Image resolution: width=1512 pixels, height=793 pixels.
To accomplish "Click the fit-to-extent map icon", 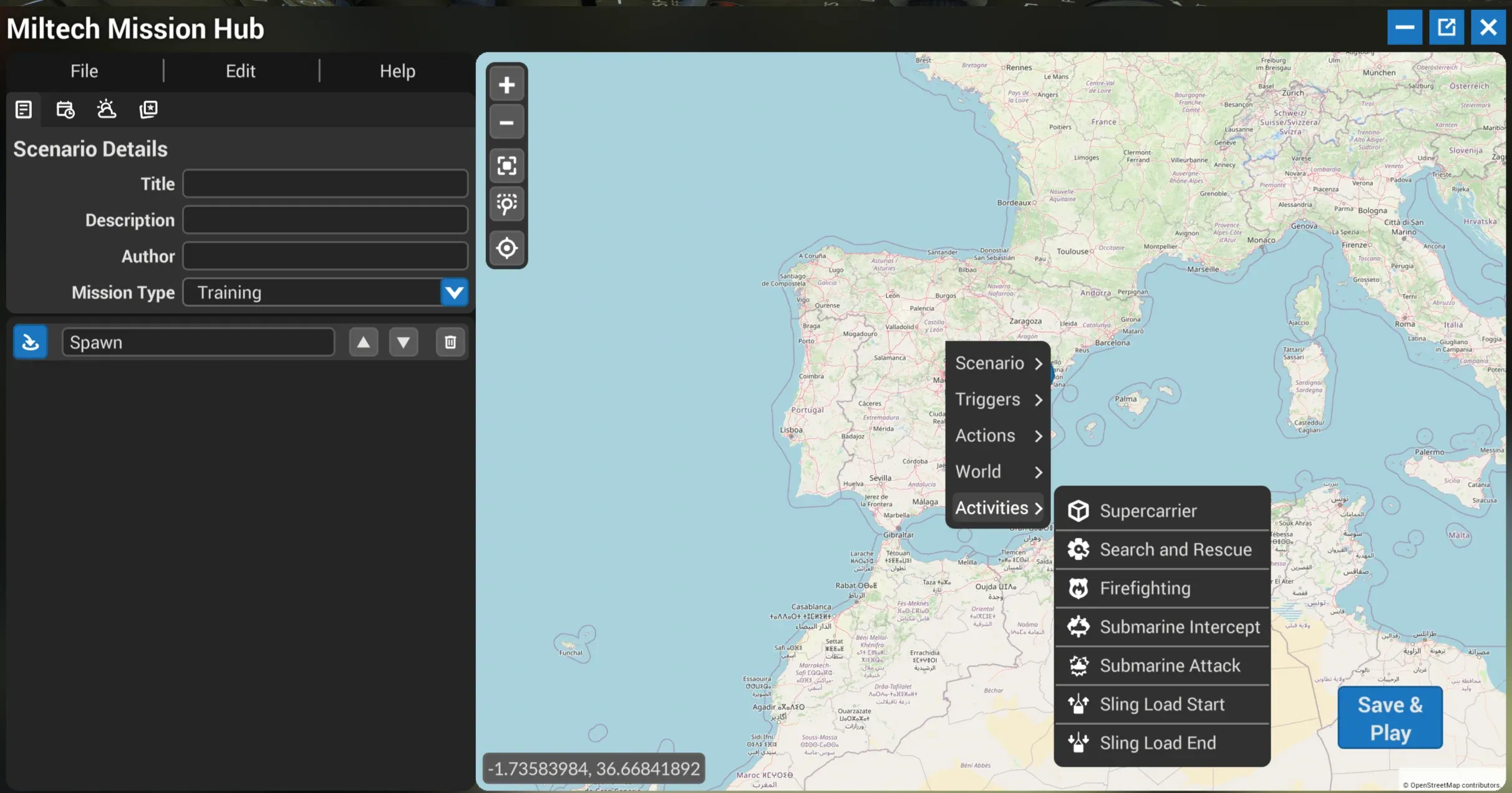I will [506, 165].
